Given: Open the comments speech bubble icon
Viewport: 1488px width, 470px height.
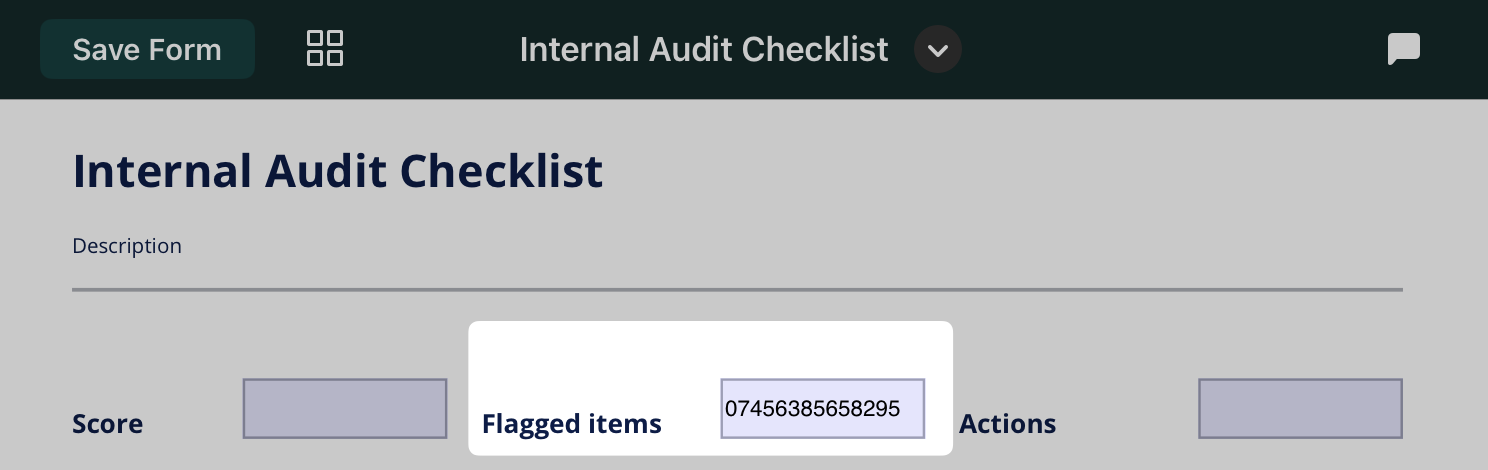Looking at the screenshot, I should (x=1404, y=48).
